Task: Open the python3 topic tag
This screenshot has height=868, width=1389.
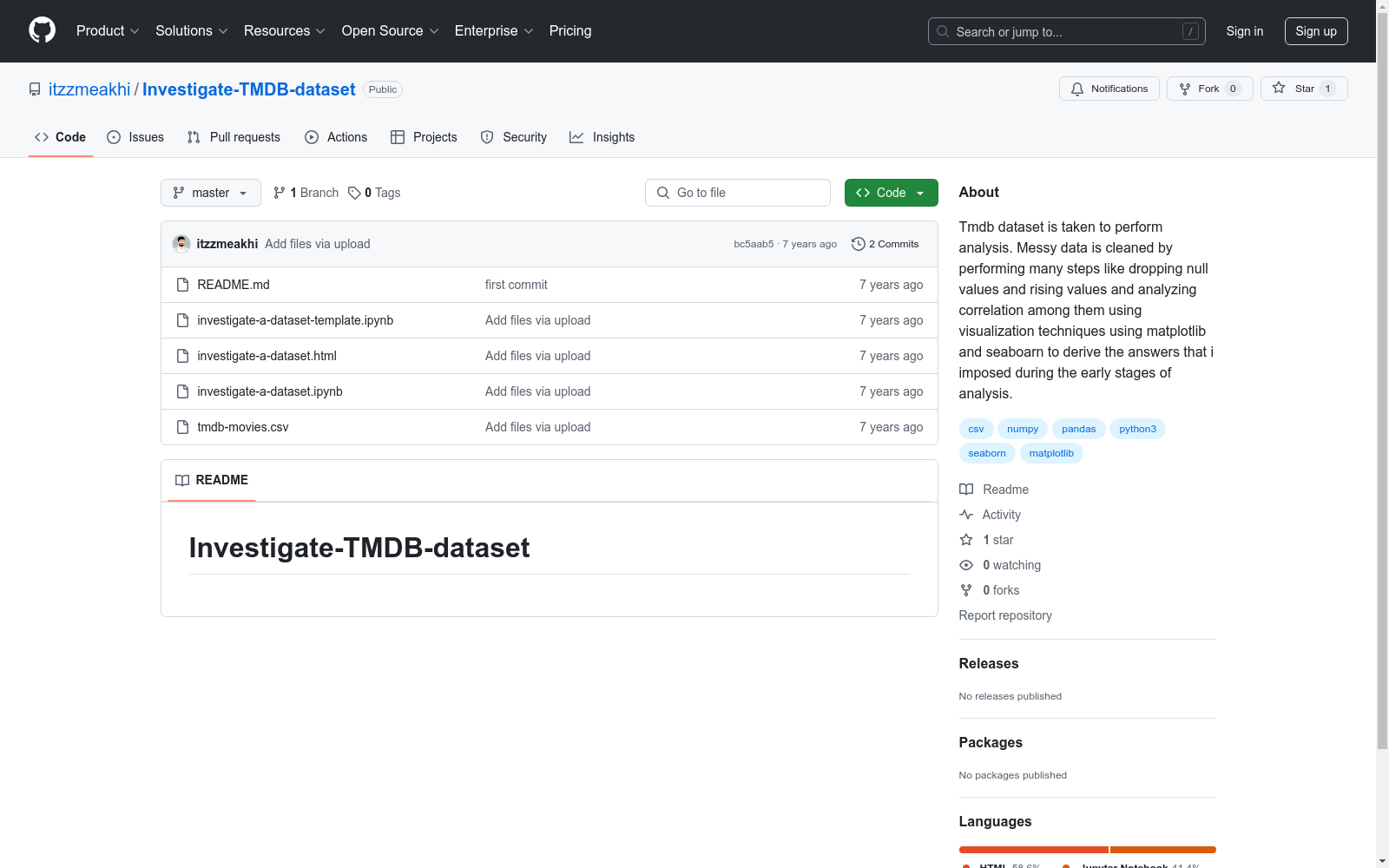Action: [1138, 429]
